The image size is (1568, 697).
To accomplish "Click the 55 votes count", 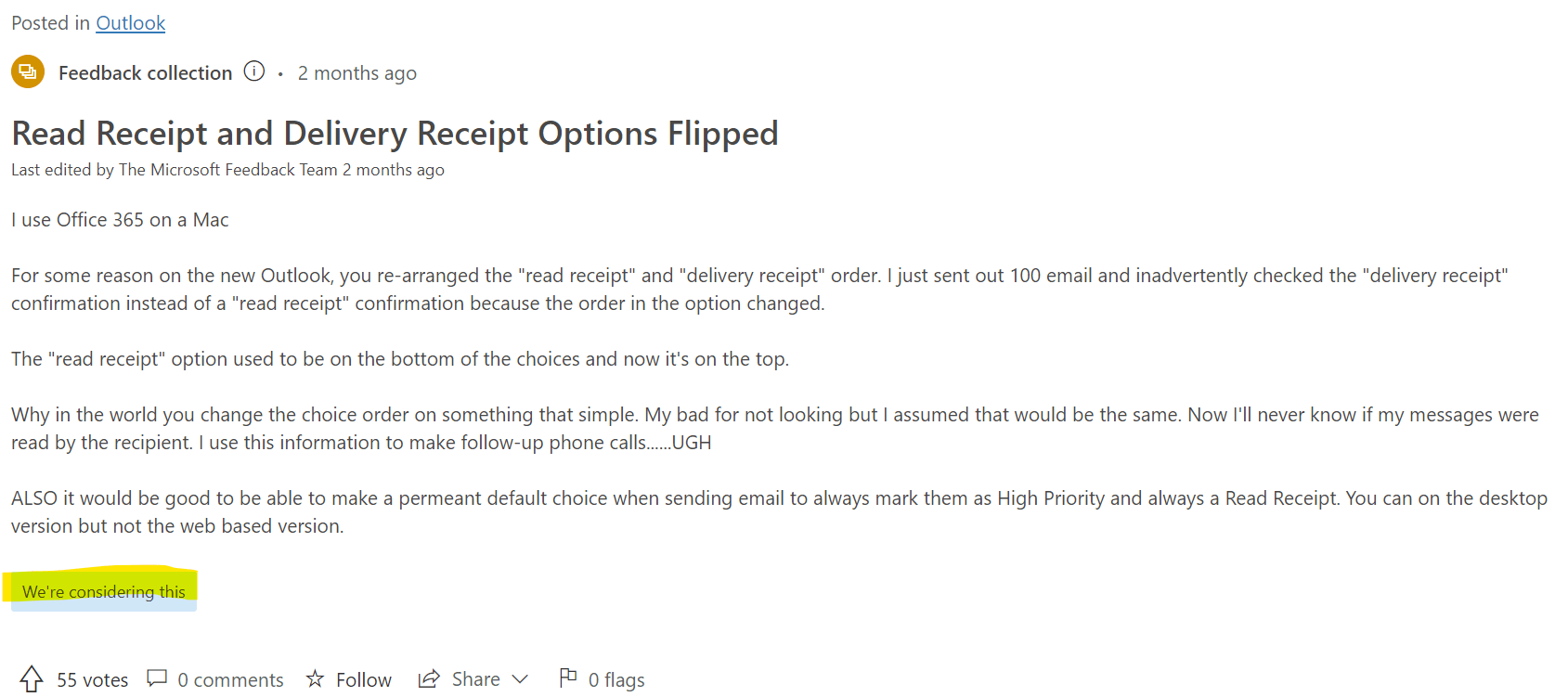I will 93,680.
